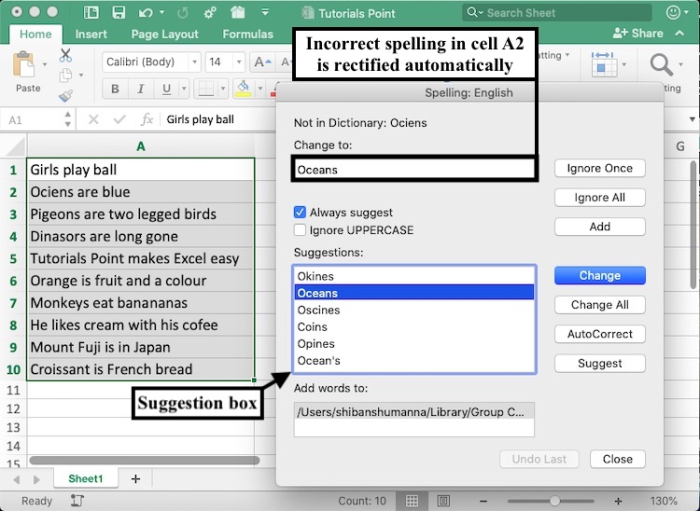Image resolution: width=700 pixels, height=511 pixels.
Task: Apply Bold formatting
Action: (115, 89)
